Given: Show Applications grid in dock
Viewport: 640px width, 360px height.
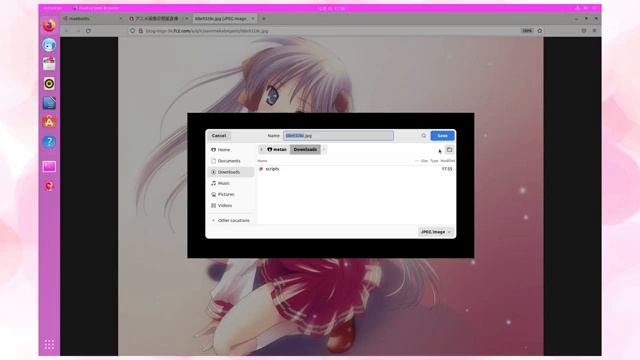Looking at the screenshot, I should pos(49,344).
